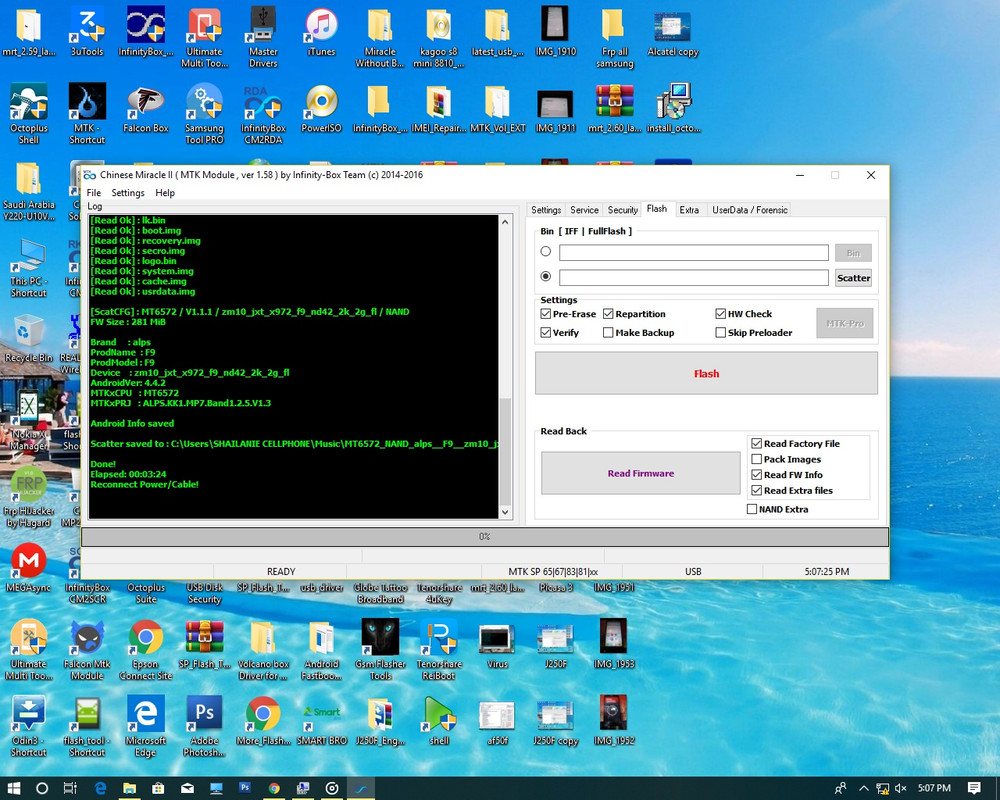Open the UserData / Forensic tab
Image resolution: width=1000 pixels, height=800 pixels.
point(749,210)
